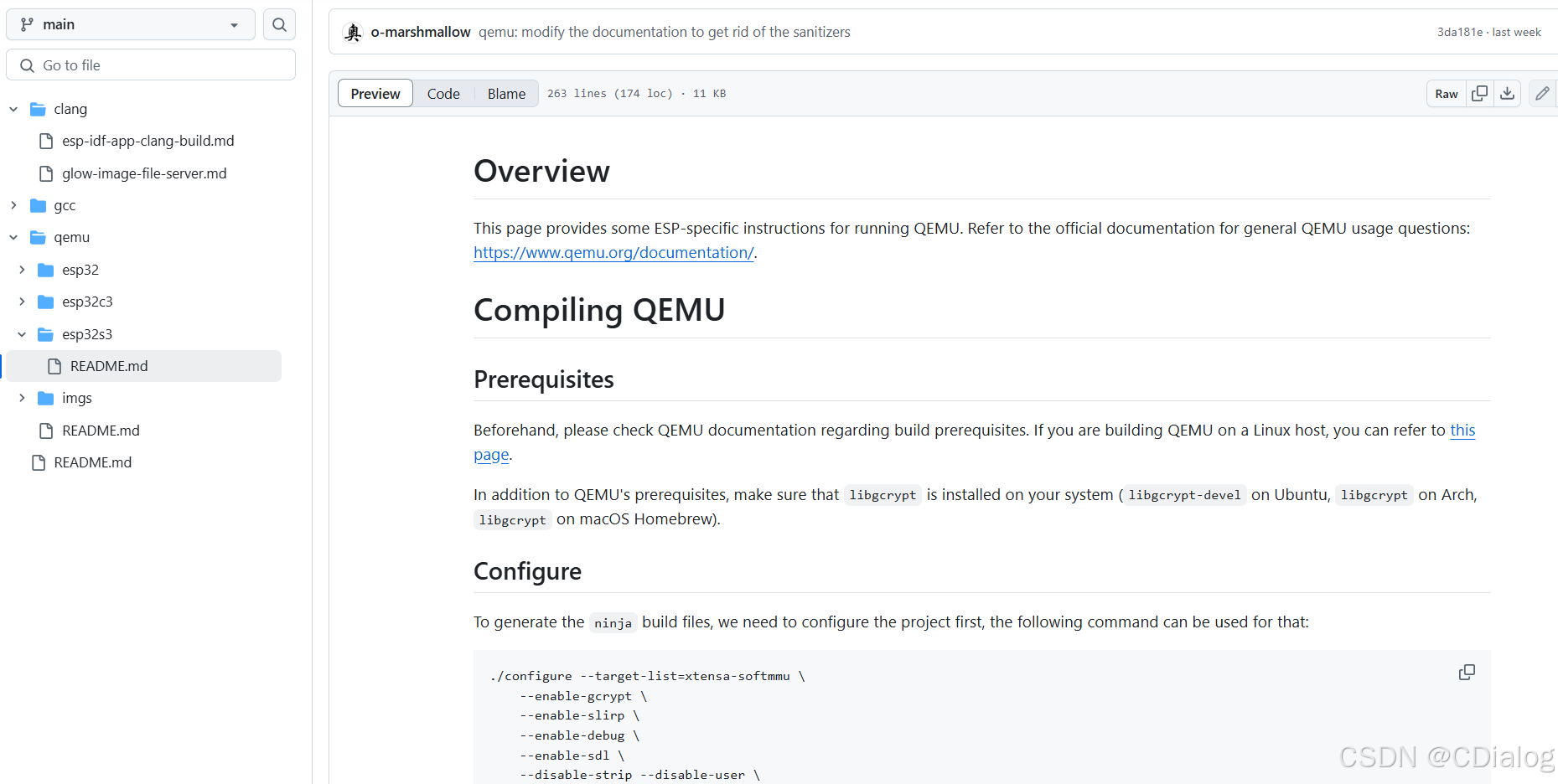Copy the configure command code block
Image resolution: width=1558 pixels, height=784 pixels.
[1467, 673]
